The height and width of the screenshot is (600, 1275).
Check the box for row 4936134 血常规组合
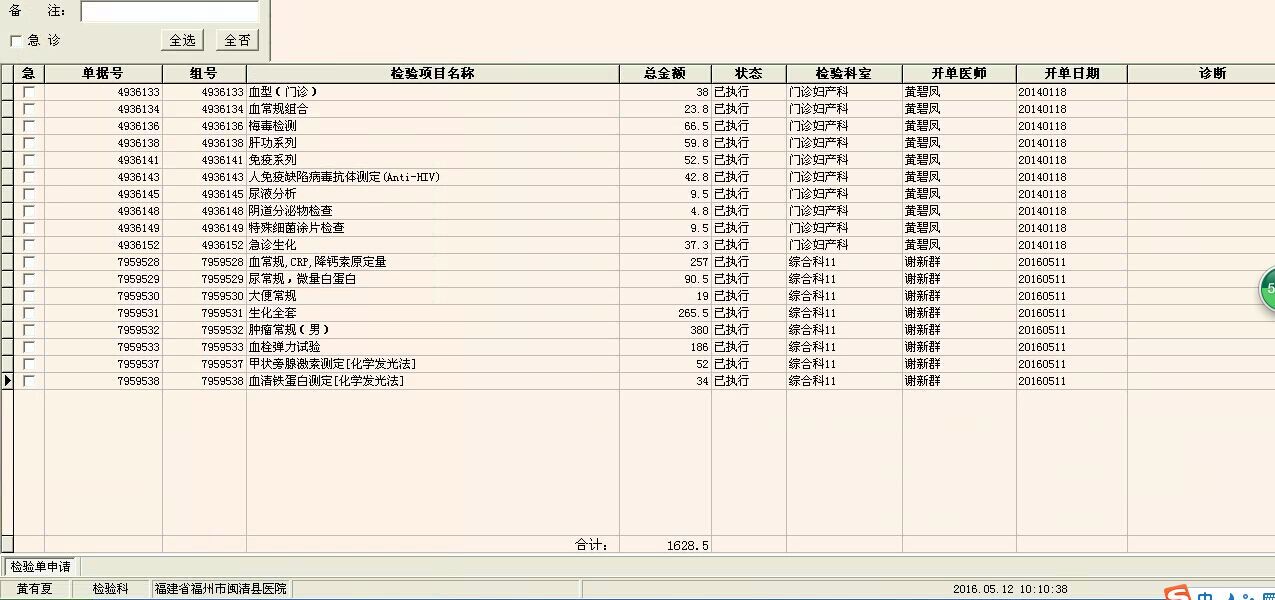[x=29, y=109]
